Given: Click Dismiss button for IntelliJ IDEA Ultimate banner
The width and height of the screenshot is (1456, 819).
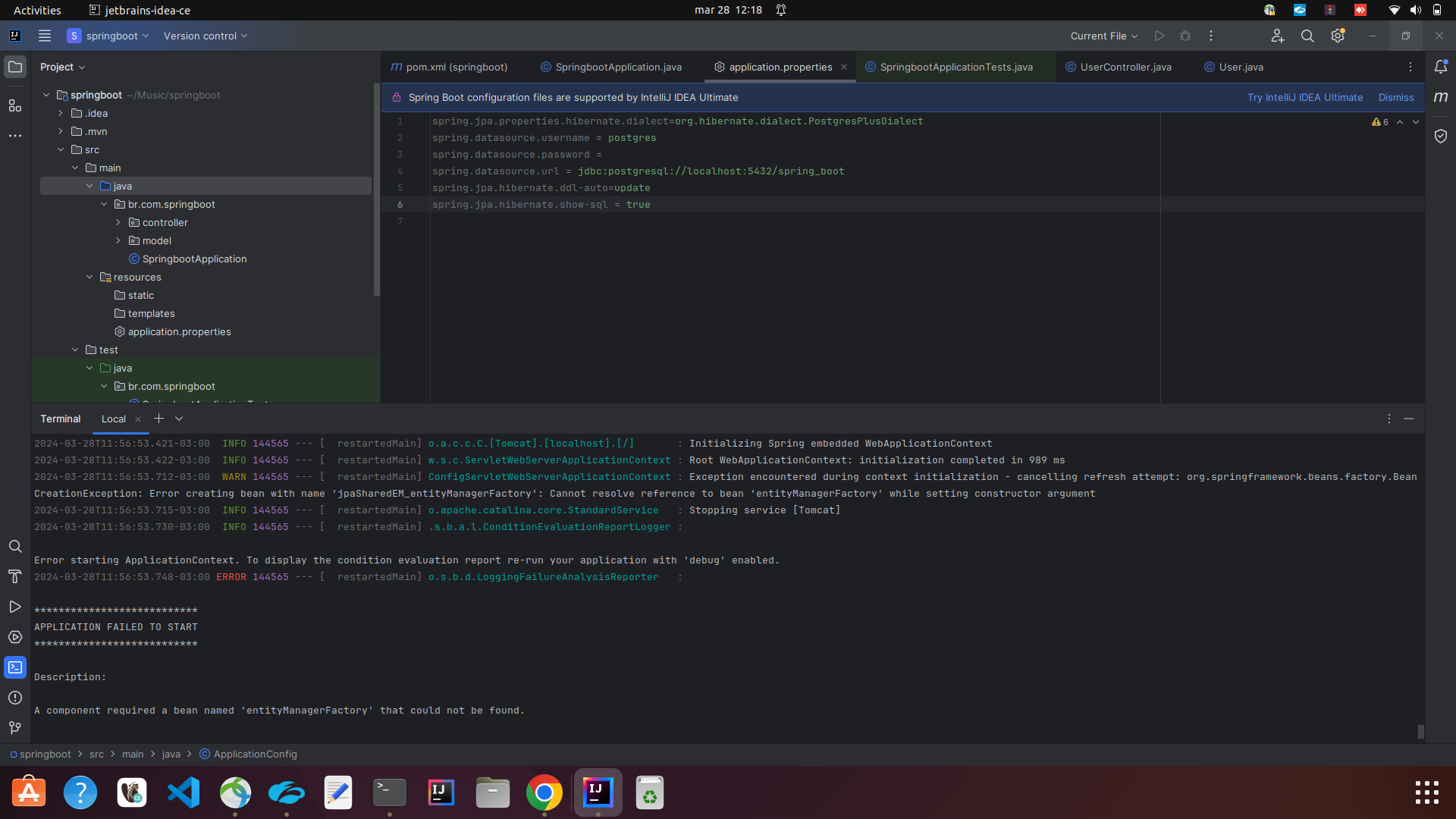Looking at the screenshot, I should (x=1396, y=97).
